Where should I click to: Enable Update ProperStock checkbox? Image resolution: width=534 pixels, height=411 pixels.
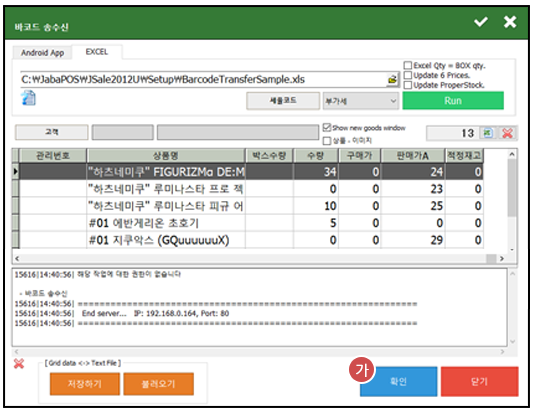[408, 85]
